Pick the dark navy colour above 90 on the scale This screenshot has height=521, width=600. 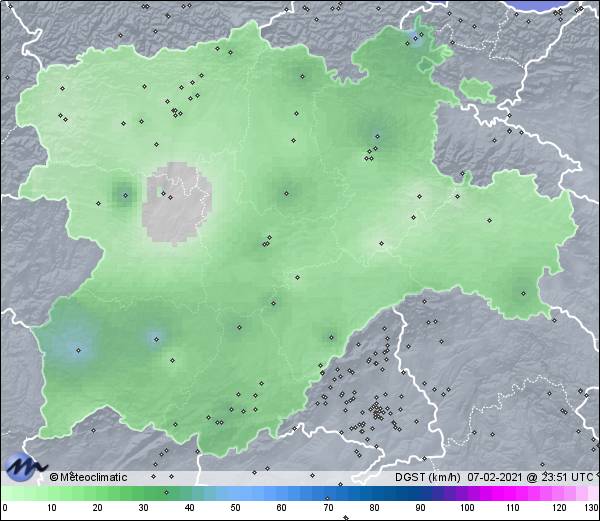pyautogui.click(x=420, y=493)
